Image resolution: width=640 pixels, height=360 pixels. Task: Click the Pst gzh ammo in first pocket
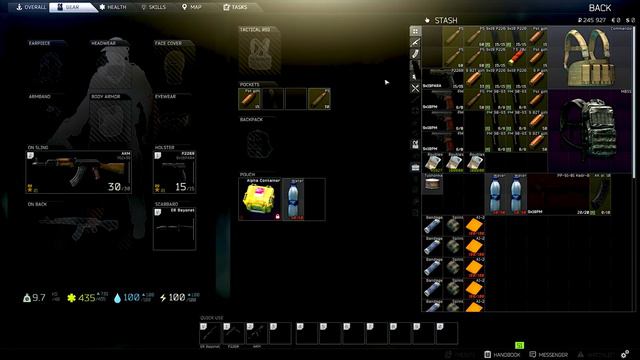249,99
